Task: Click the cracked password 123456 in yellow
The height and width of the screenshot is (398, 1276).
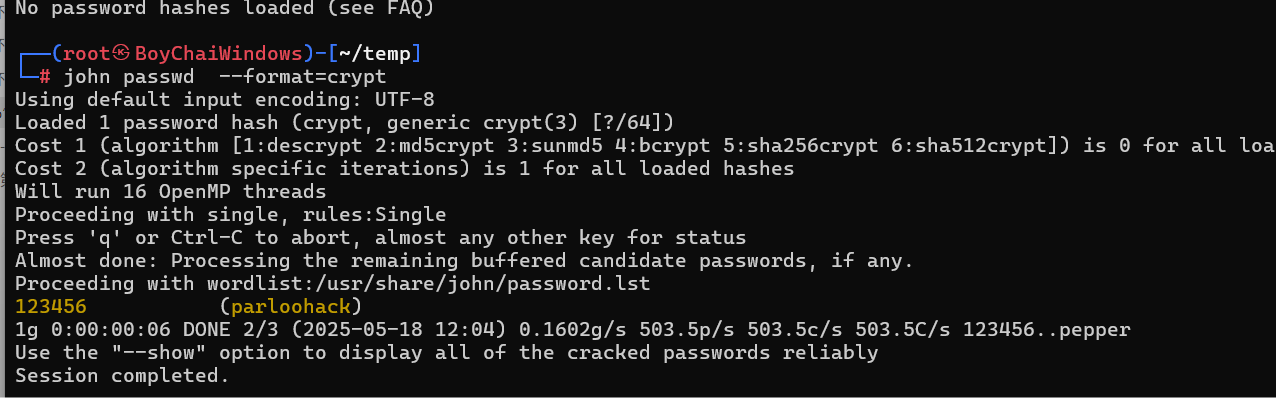Action: 51,306
